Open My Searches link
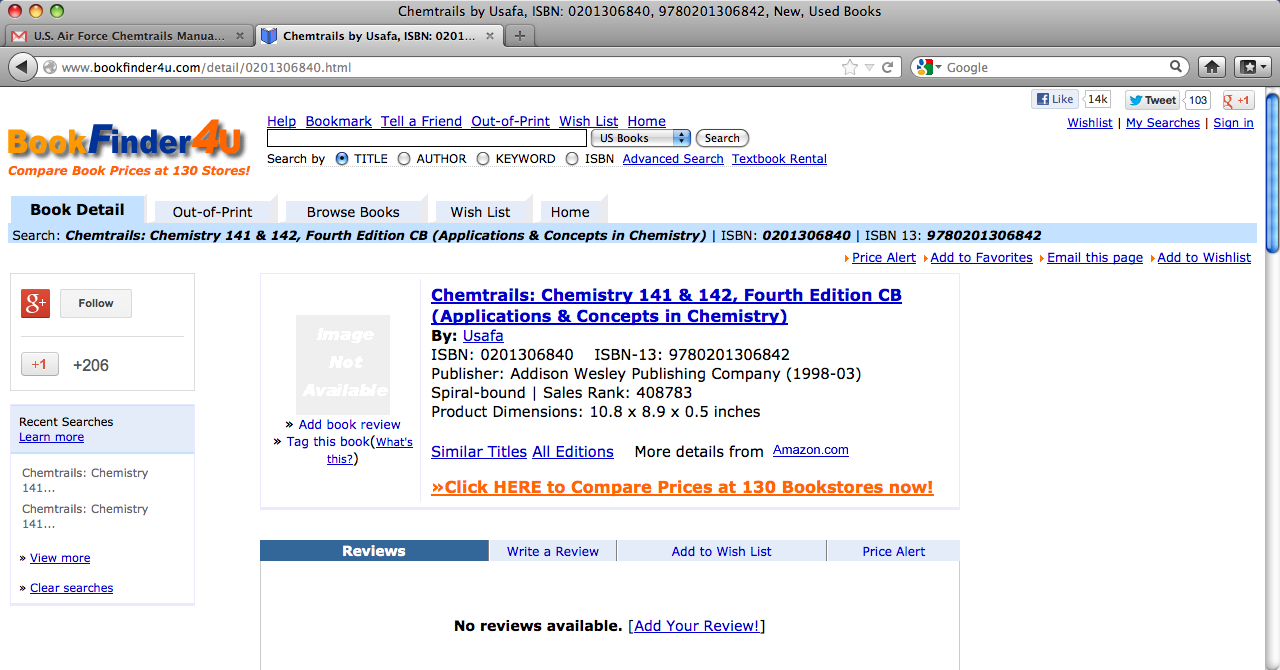The width and height of the screenshot is (1280, 670). pos(1163,123)
